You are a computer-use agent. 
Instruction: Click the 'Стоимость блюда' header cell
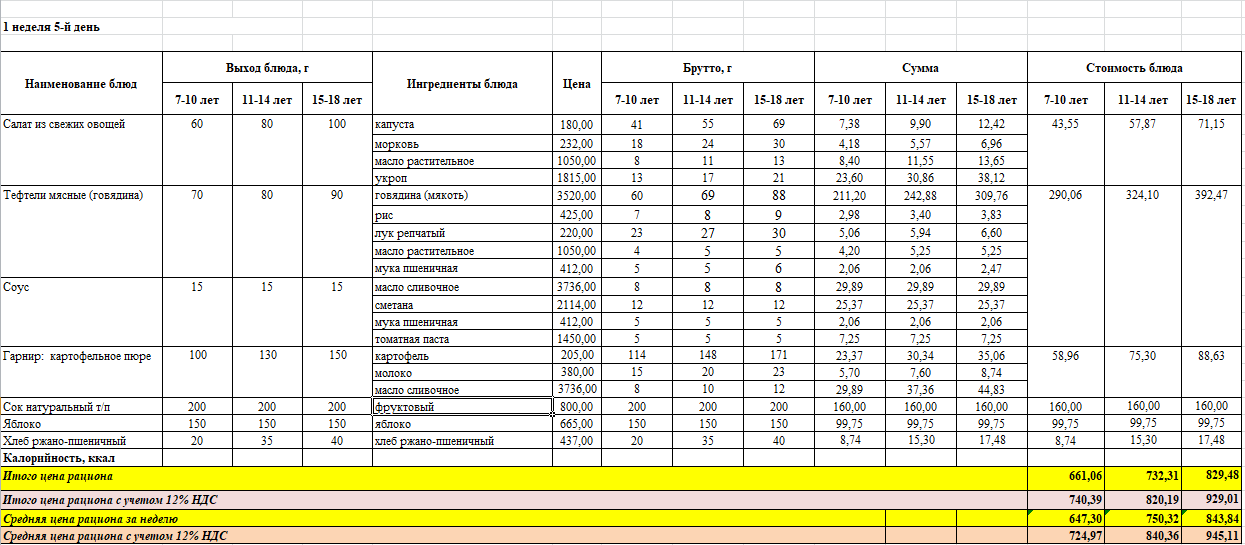point(1134,68)
